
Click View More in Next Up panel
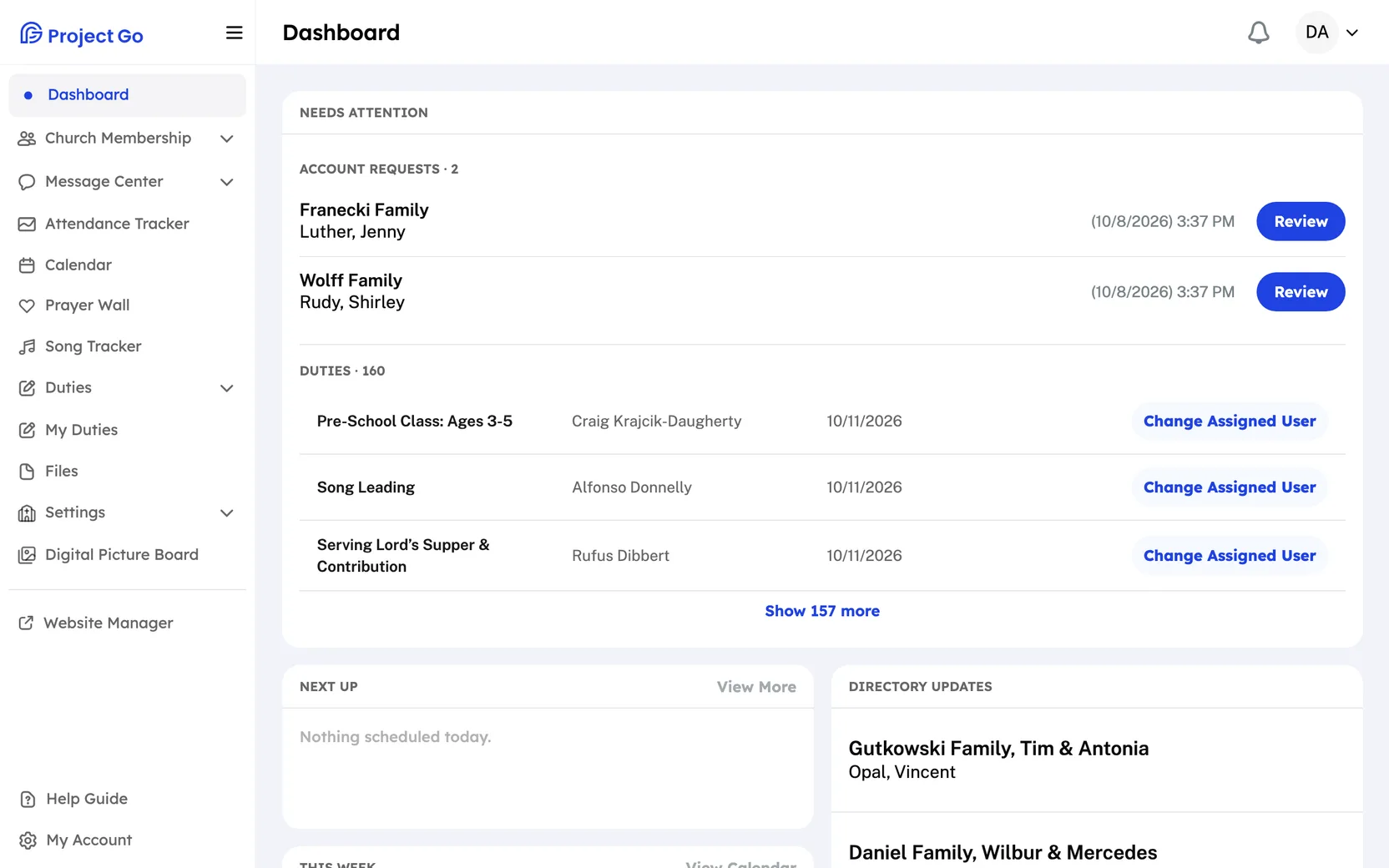point(756,687)
